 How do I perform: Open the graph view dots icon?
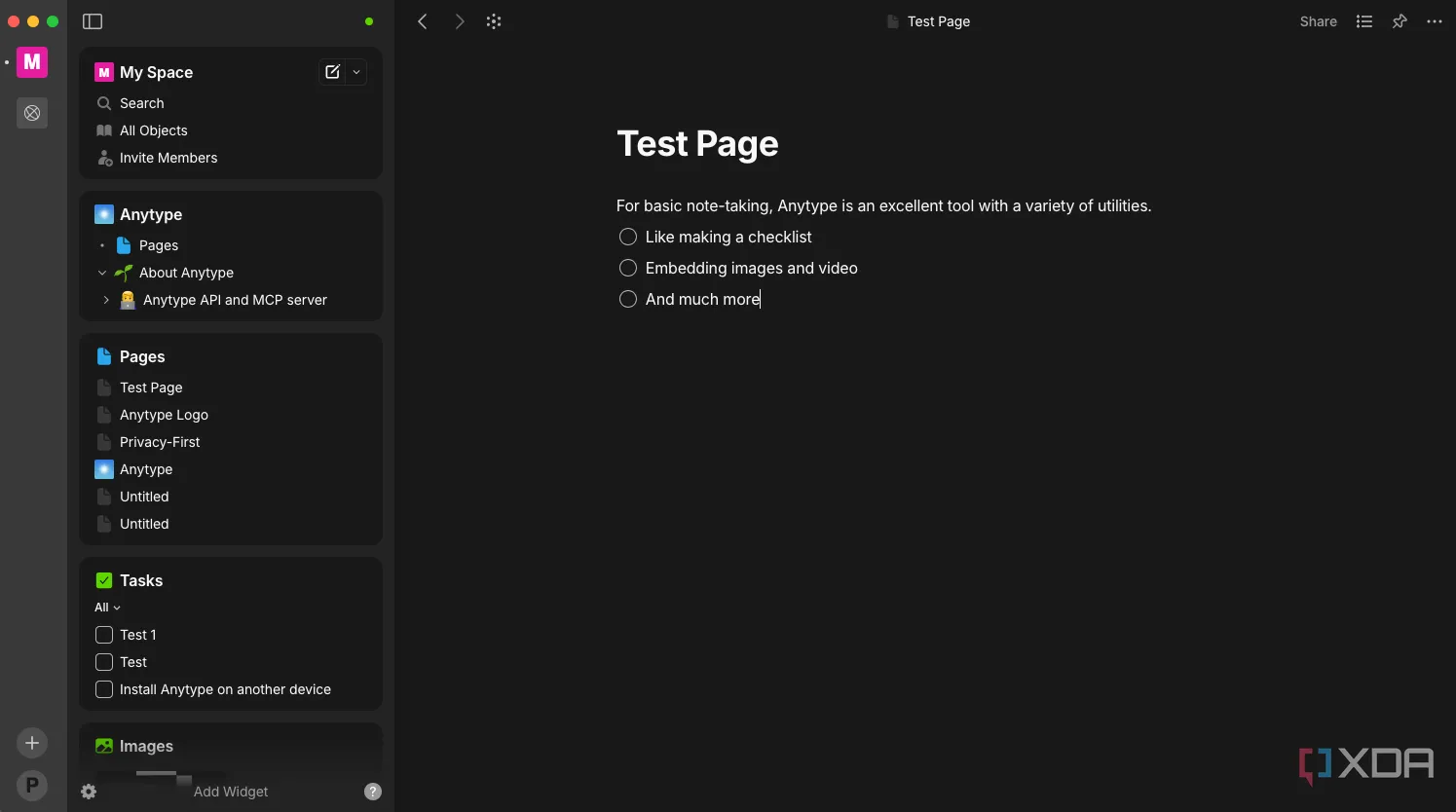click(x=494, y=21)
